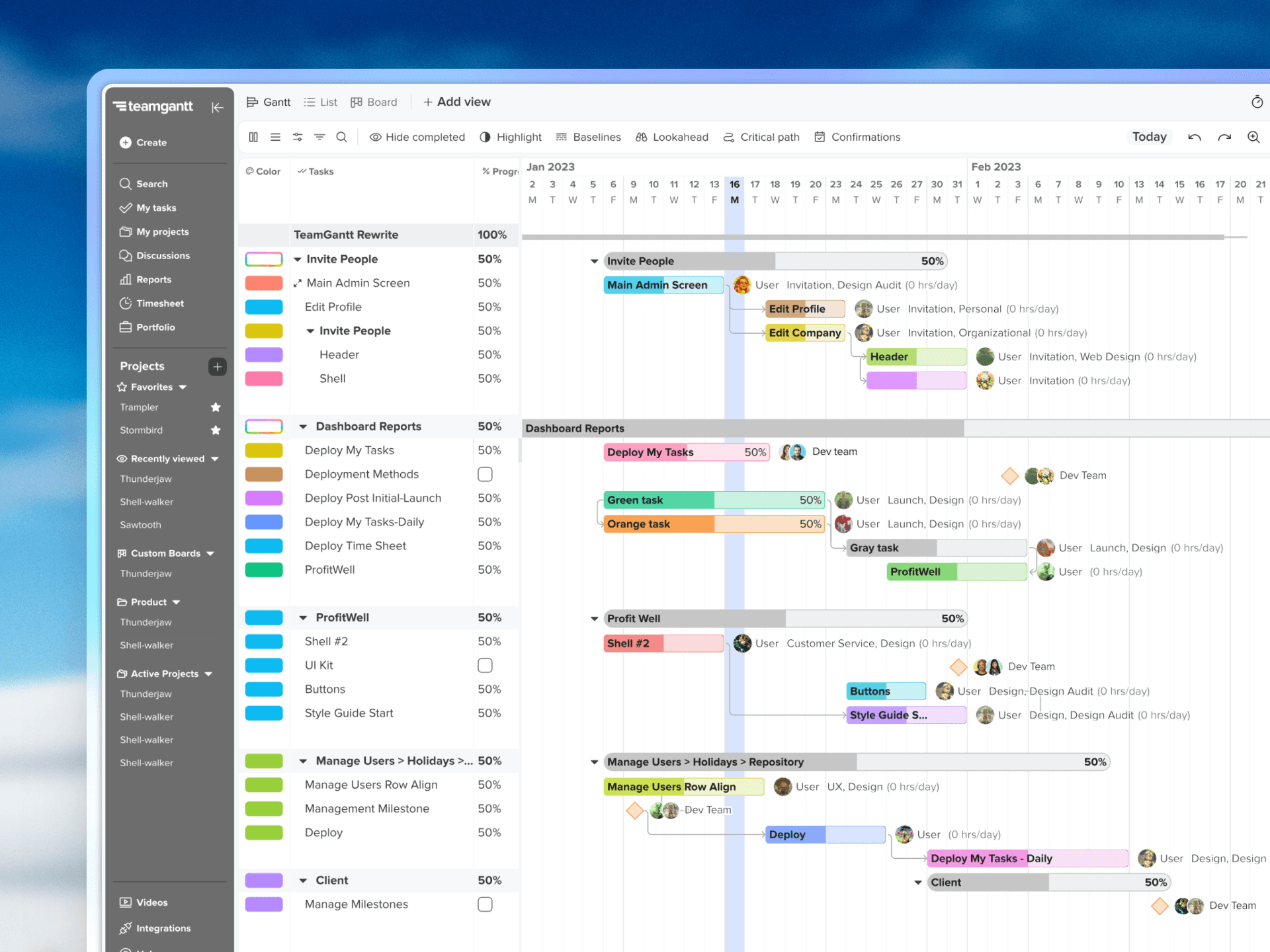Add a new project with plus button
1270x952 pixels.
coord(217,366)
